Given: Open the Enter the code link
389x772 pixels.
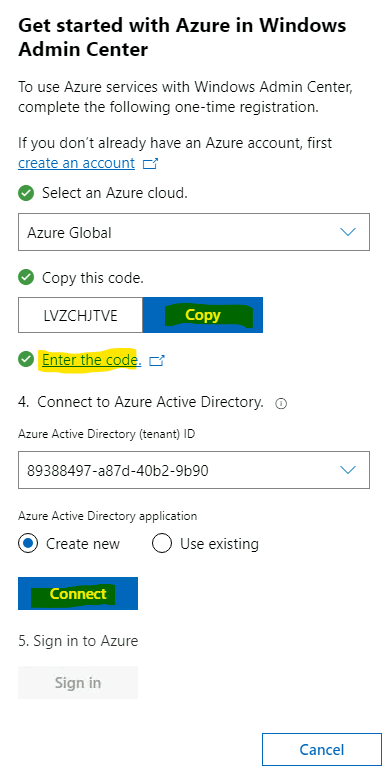Looking at the screenshot, I should [92, 360].
